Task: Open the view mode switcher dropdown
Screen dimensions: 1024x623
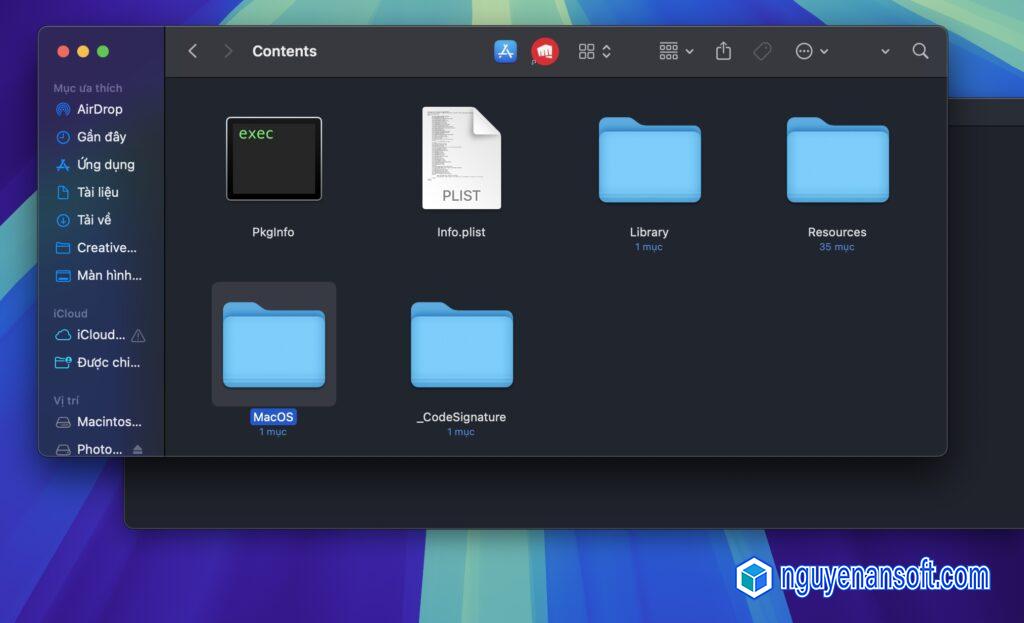Action: [595, 51]
